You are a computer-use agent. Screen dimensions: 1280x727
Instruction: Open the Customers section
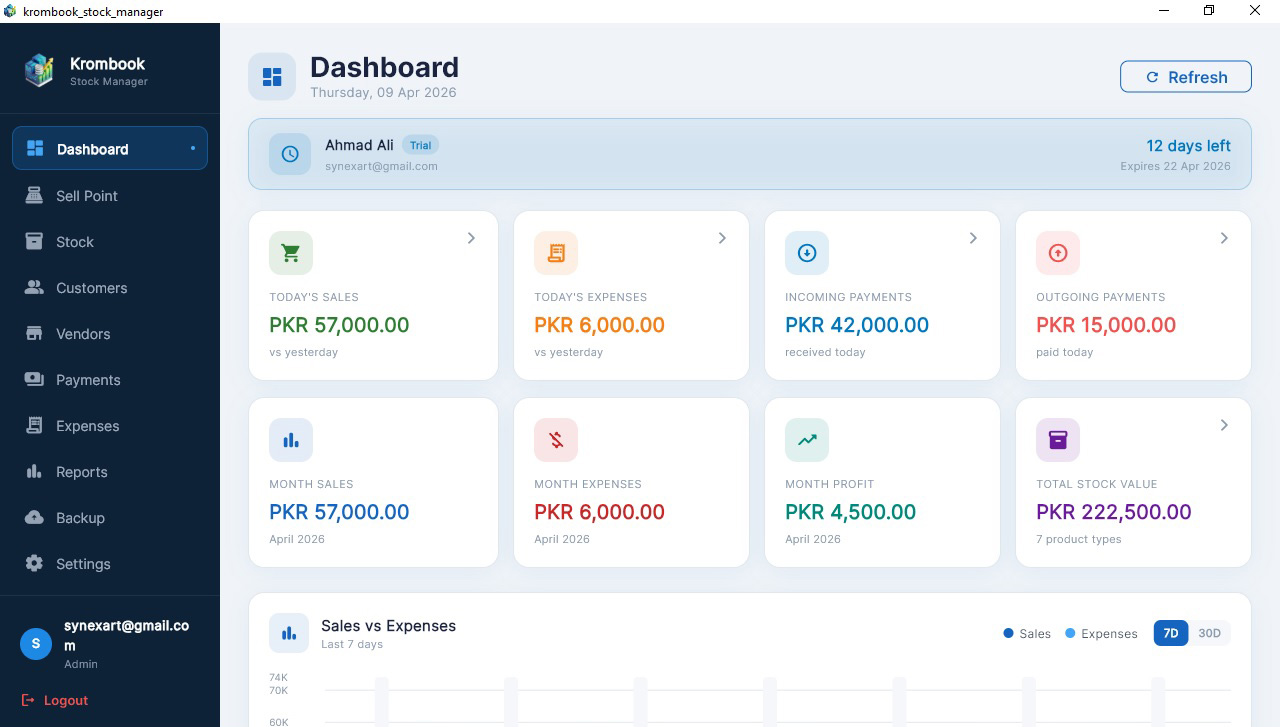point(36,288)
